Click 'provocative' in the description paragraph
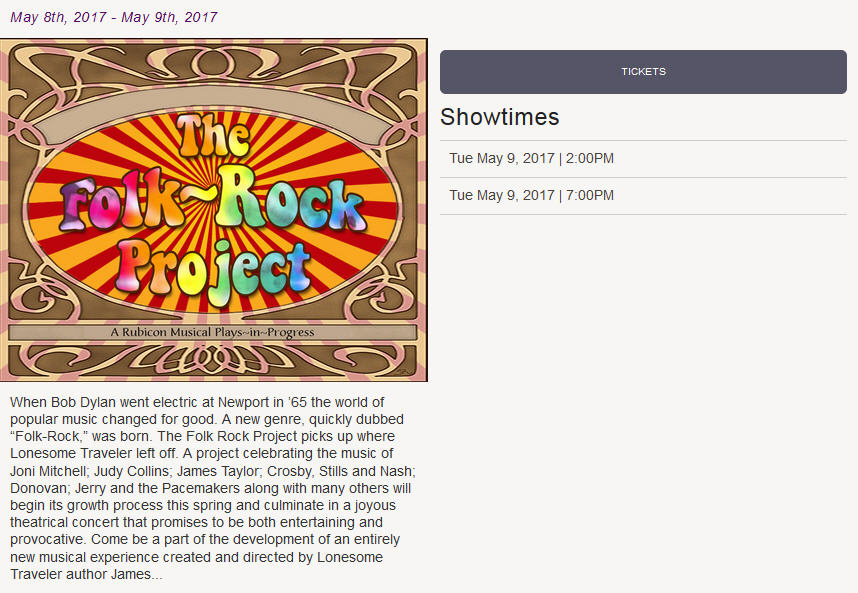The height and width of the screenshot is (593, 858). tap(45, 540)
